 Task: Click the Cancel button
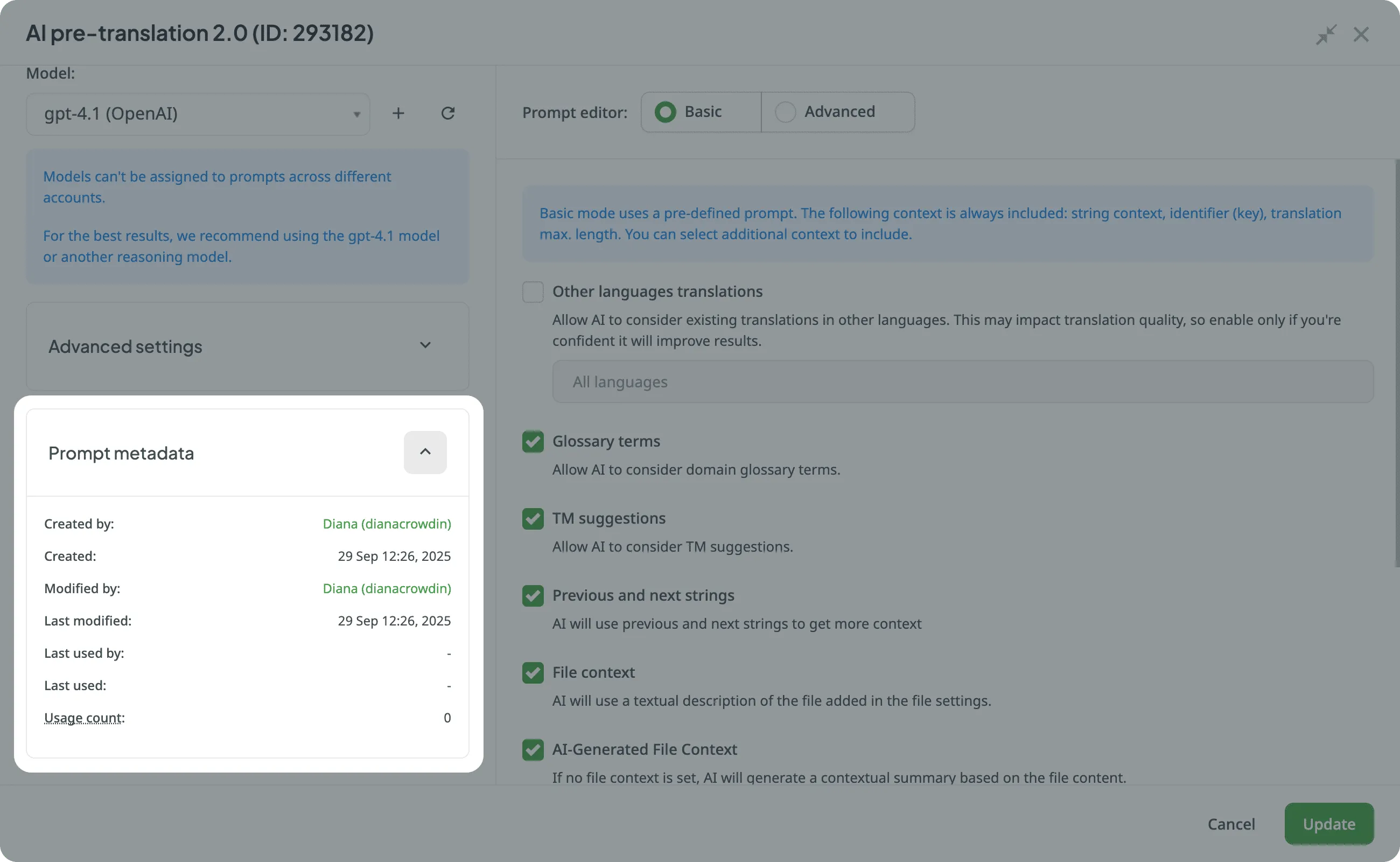(1231, 824)
